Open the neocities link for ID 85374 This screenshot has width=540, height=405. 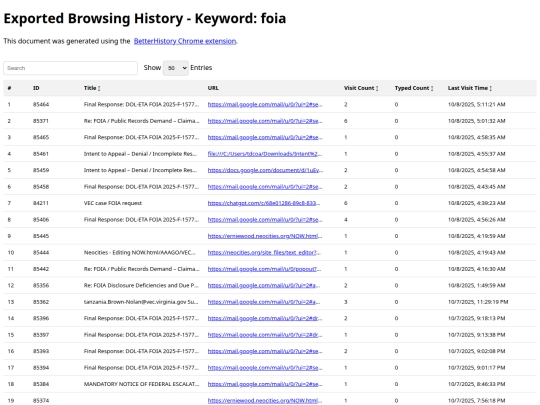coord(265,401)
